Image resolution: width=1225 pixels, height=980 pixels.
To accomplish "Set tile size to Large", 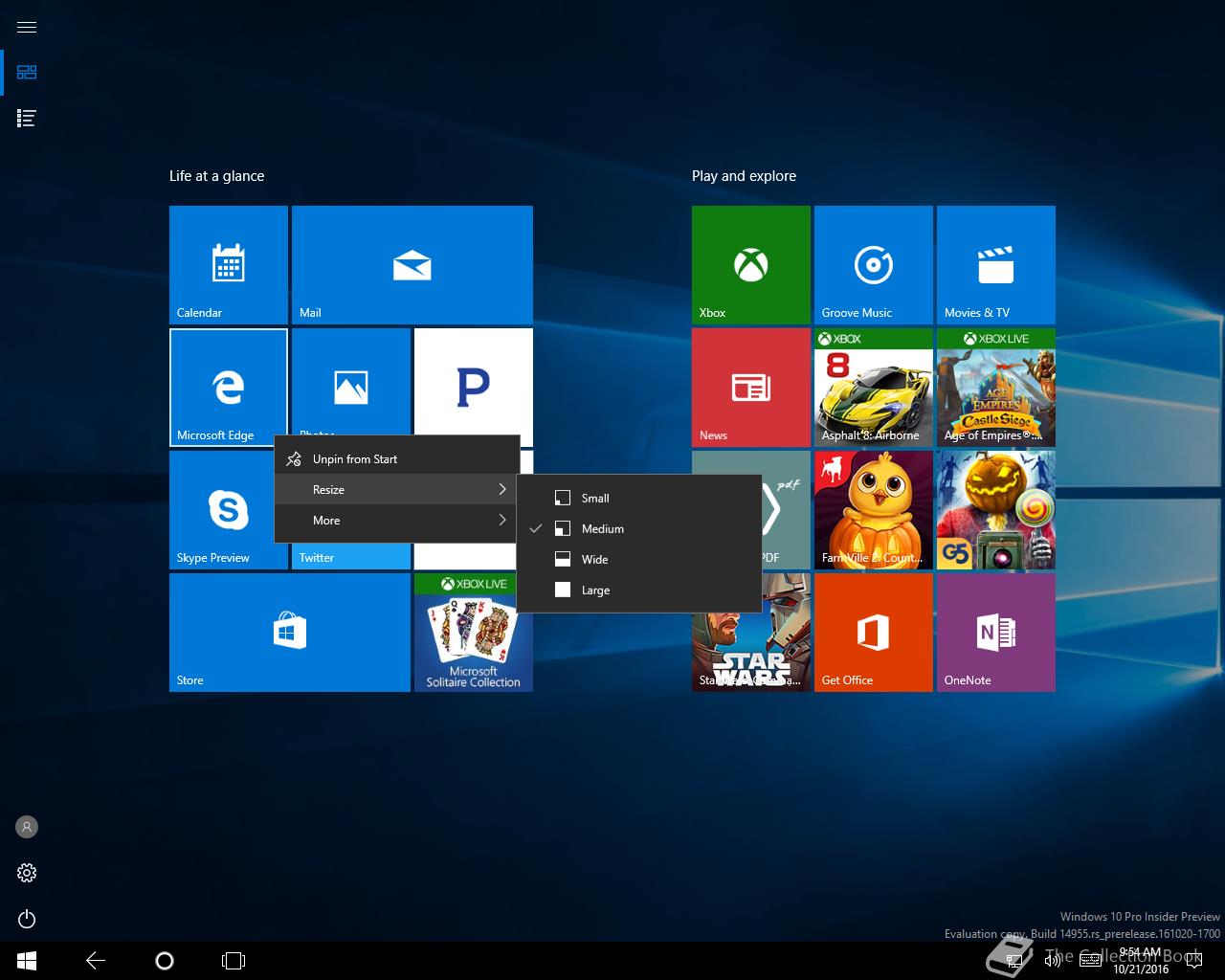I will click(639, 590).
